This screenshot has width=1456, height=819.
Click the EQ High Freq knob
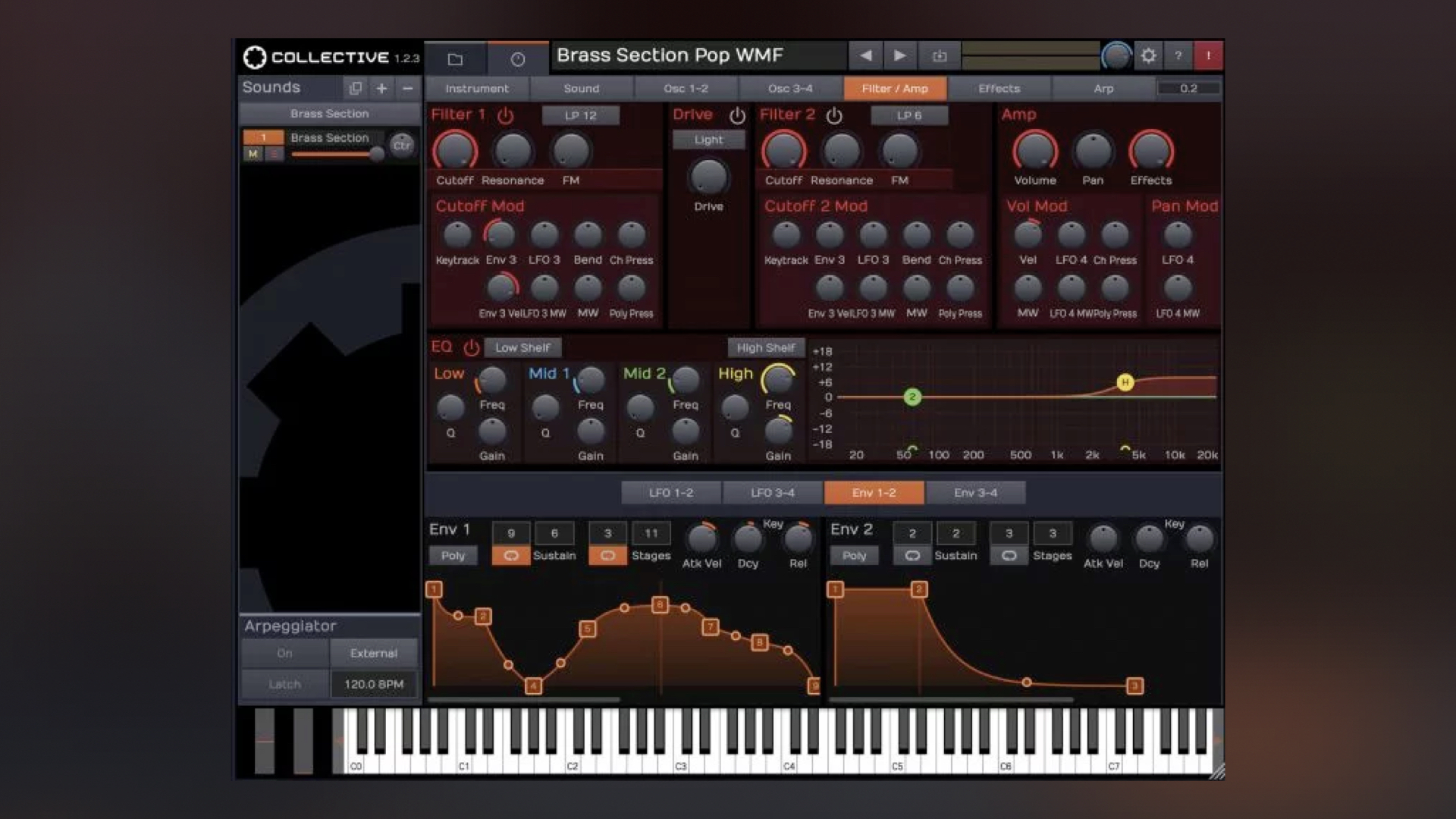click(x=778, y=379)
